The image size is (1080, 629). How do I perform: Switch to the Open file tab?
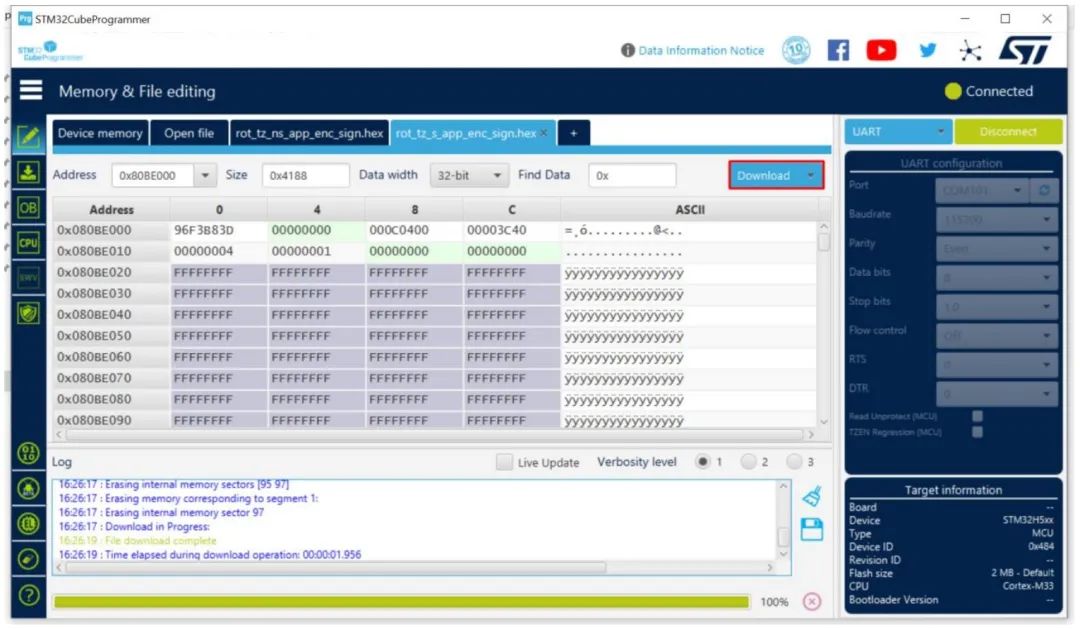tap(189, 133)
